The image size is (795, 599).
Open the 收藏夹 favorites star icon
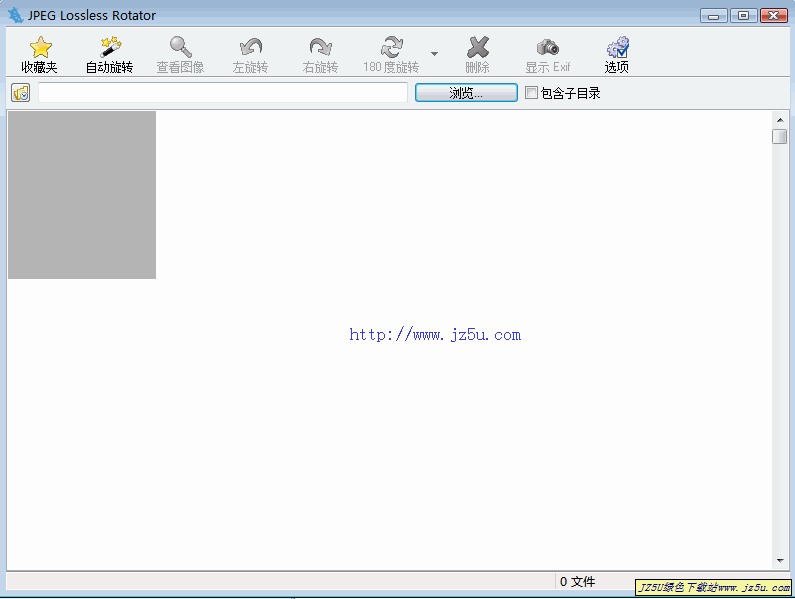40,47
